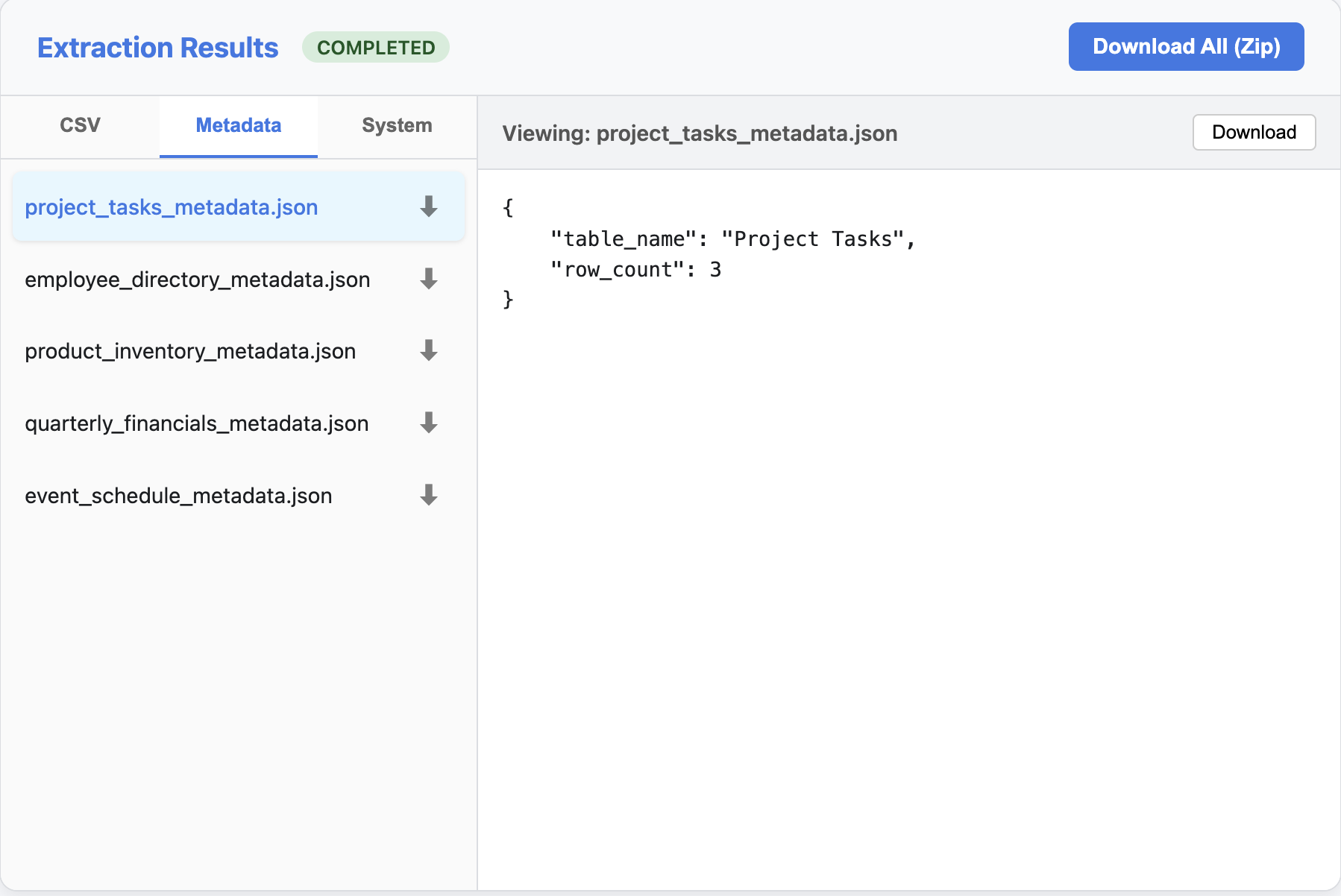Click the COMPLETED status badge
The height and width of the screenshot is (896, 1341).
pos(375,48)
